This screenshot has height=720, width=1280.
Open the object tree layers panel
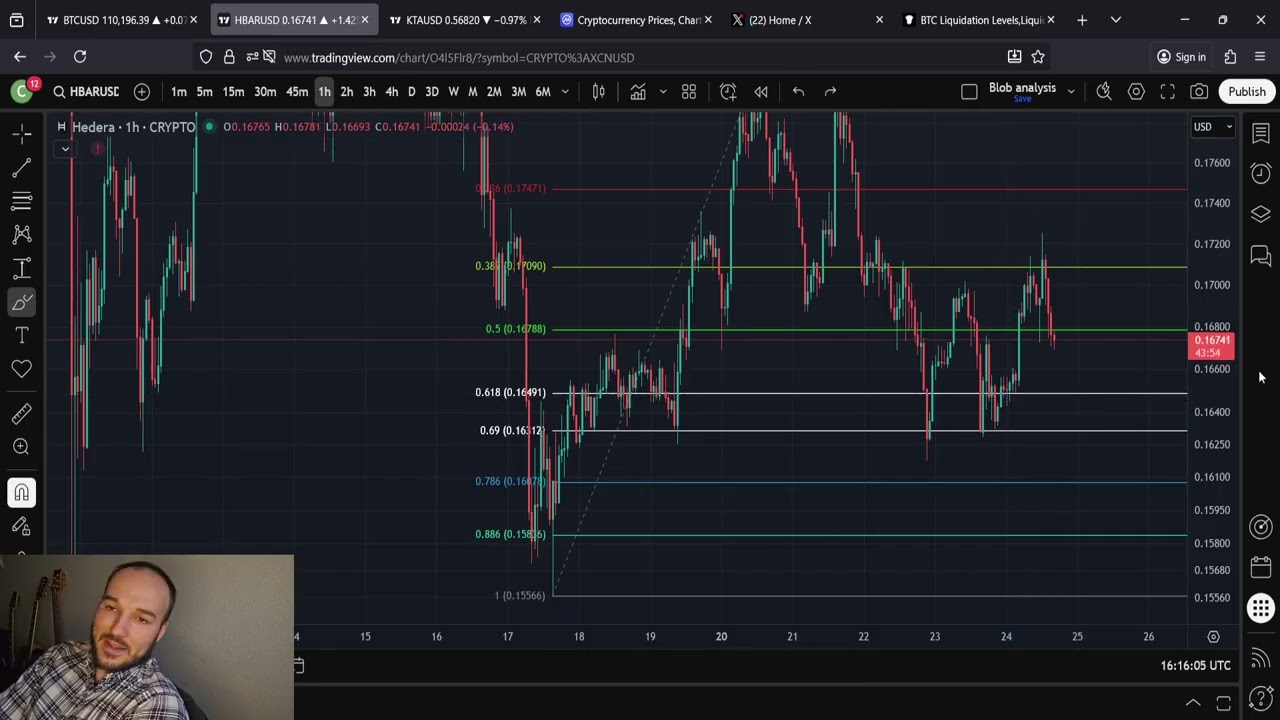pyautogui.click(x=1261, y=215)
